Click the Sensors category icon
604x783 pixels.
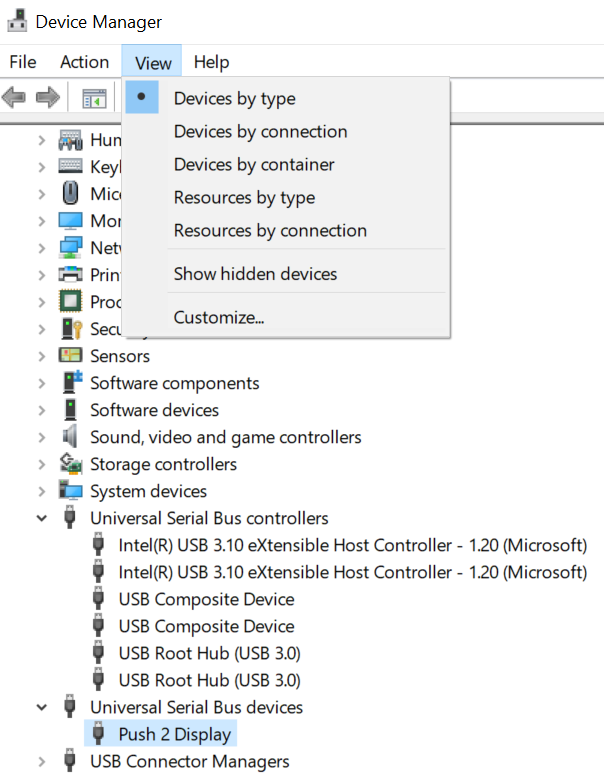pos(70,356)
